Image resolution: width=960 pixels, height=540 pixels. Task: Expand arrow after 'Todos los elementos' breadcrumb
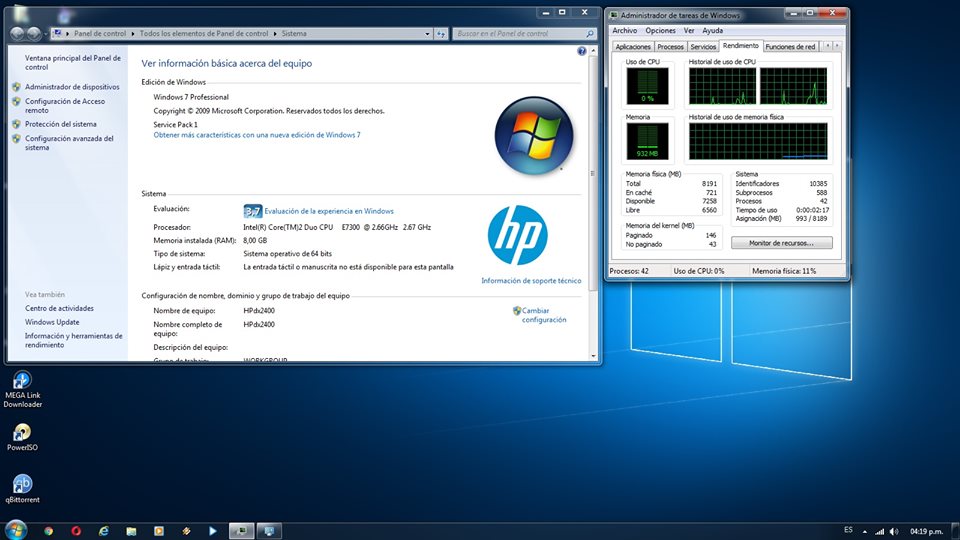(275, 34)
